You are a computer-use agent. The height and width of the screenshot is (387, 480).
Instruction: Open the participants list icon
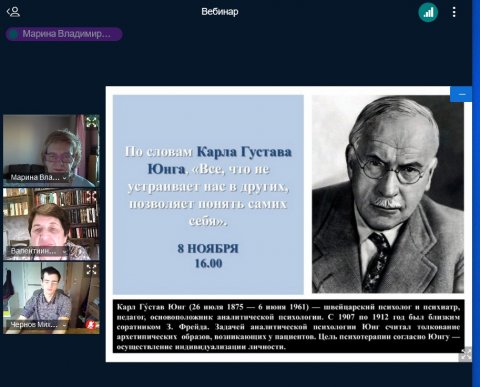pos(13,12)
